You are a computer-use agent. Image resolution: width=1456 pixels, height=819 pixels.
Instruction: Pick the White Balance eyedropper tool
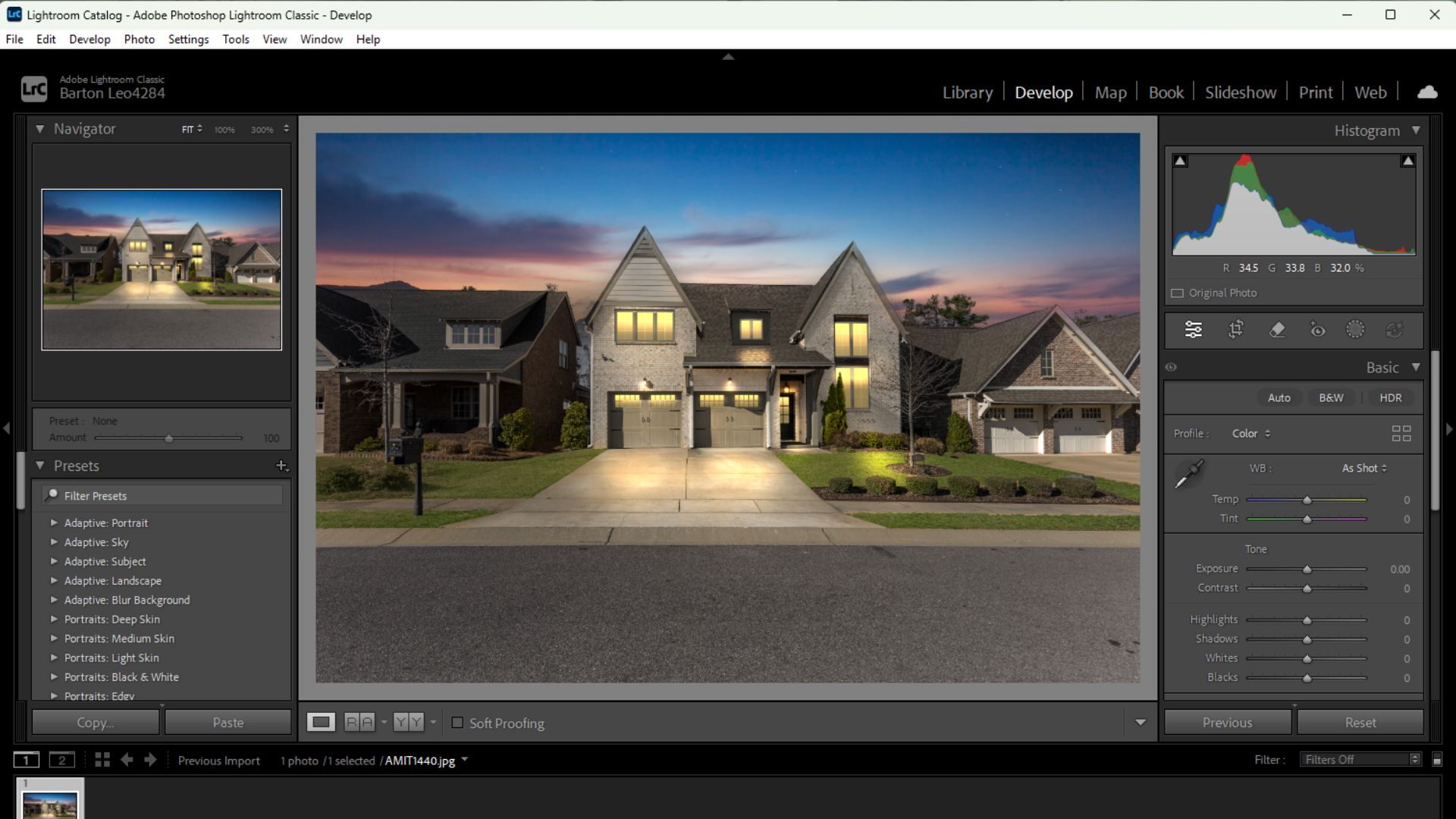click(x=1189, y=474)
